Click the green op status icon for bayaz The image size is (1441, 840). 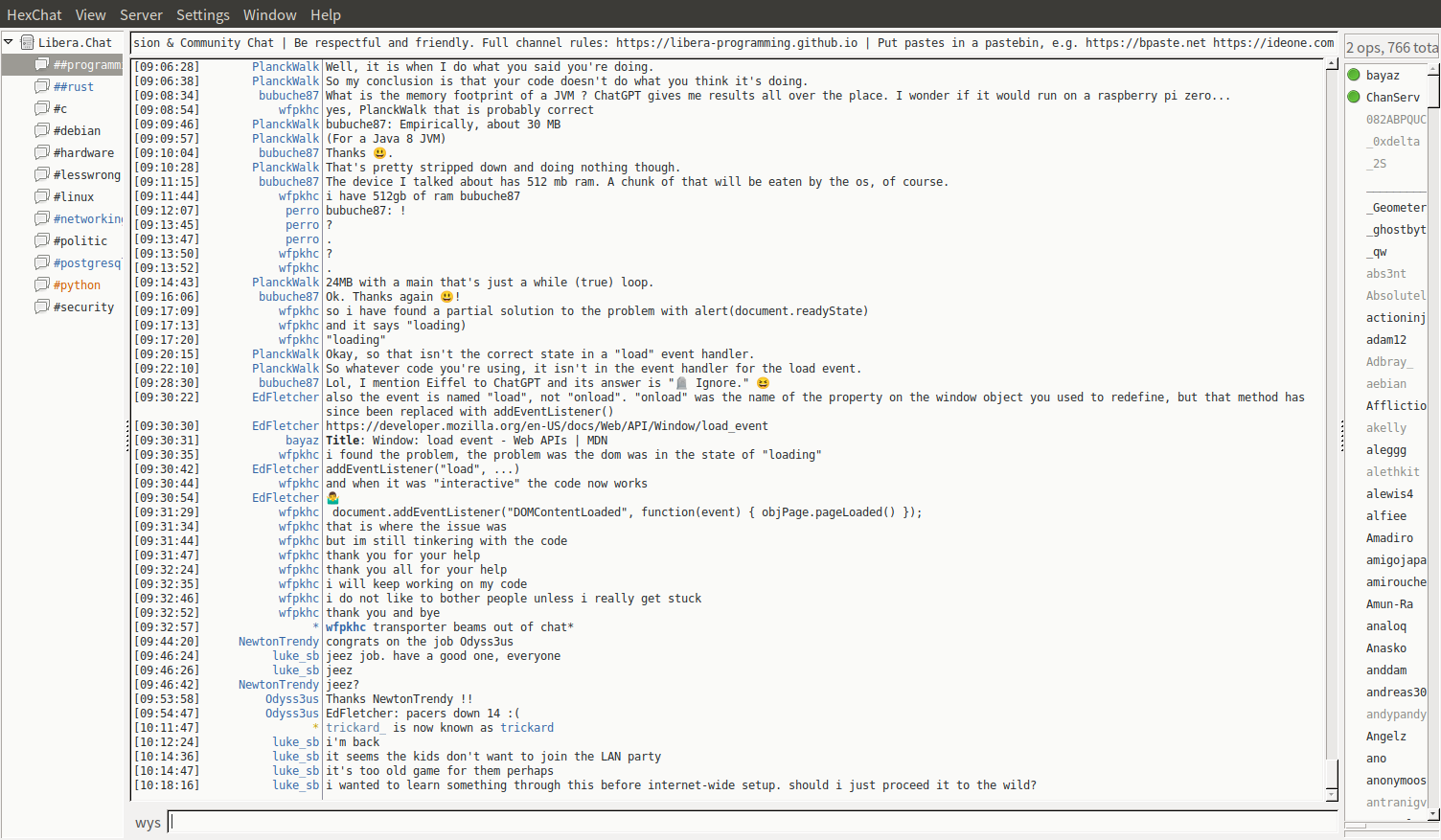click(x=1354, y=75)
